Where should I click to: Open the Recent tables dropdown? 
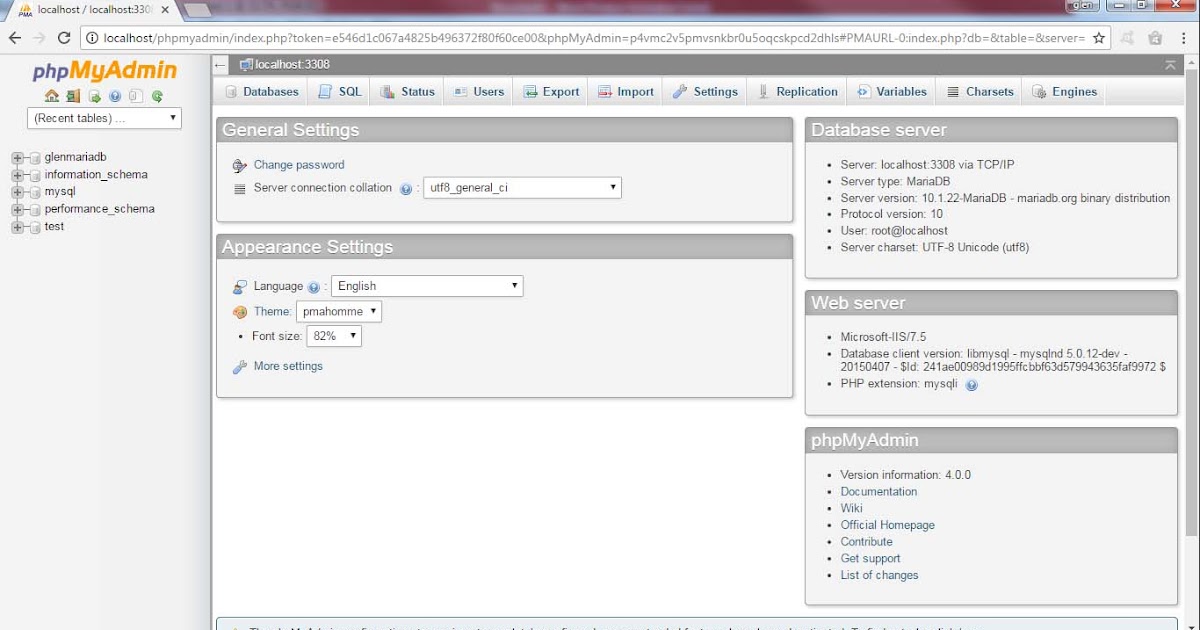pyautogui.click(x=103, y=117)
